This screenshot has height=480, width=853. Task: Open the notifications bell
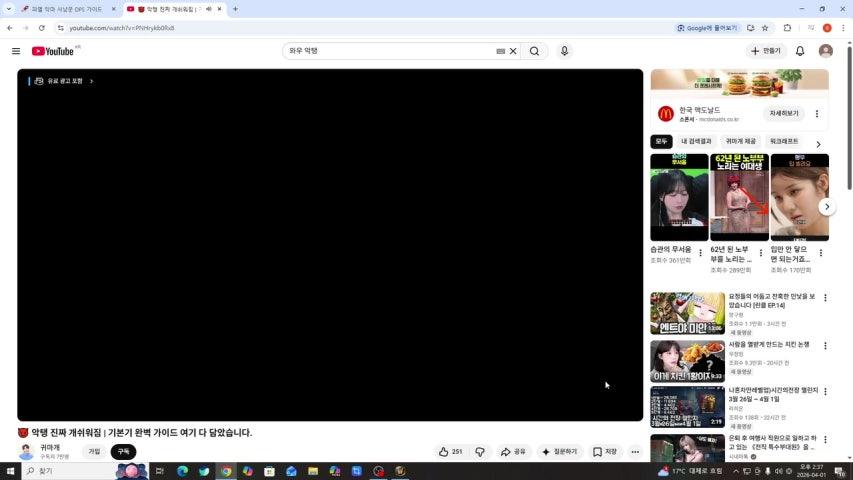[800, 51]
